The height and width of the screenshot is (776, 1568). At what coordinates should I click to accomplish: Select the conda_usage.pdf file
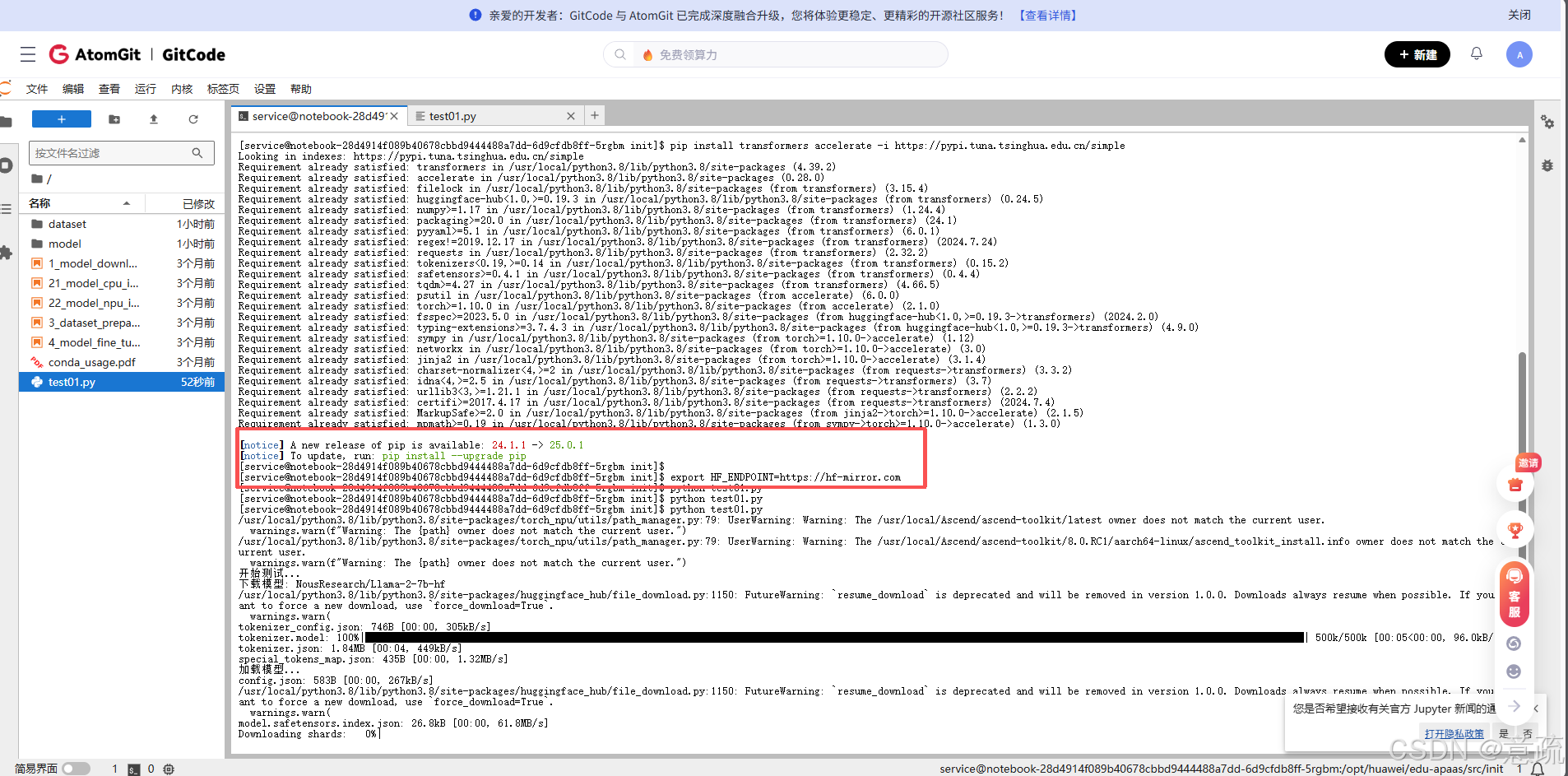coord(122,362)
